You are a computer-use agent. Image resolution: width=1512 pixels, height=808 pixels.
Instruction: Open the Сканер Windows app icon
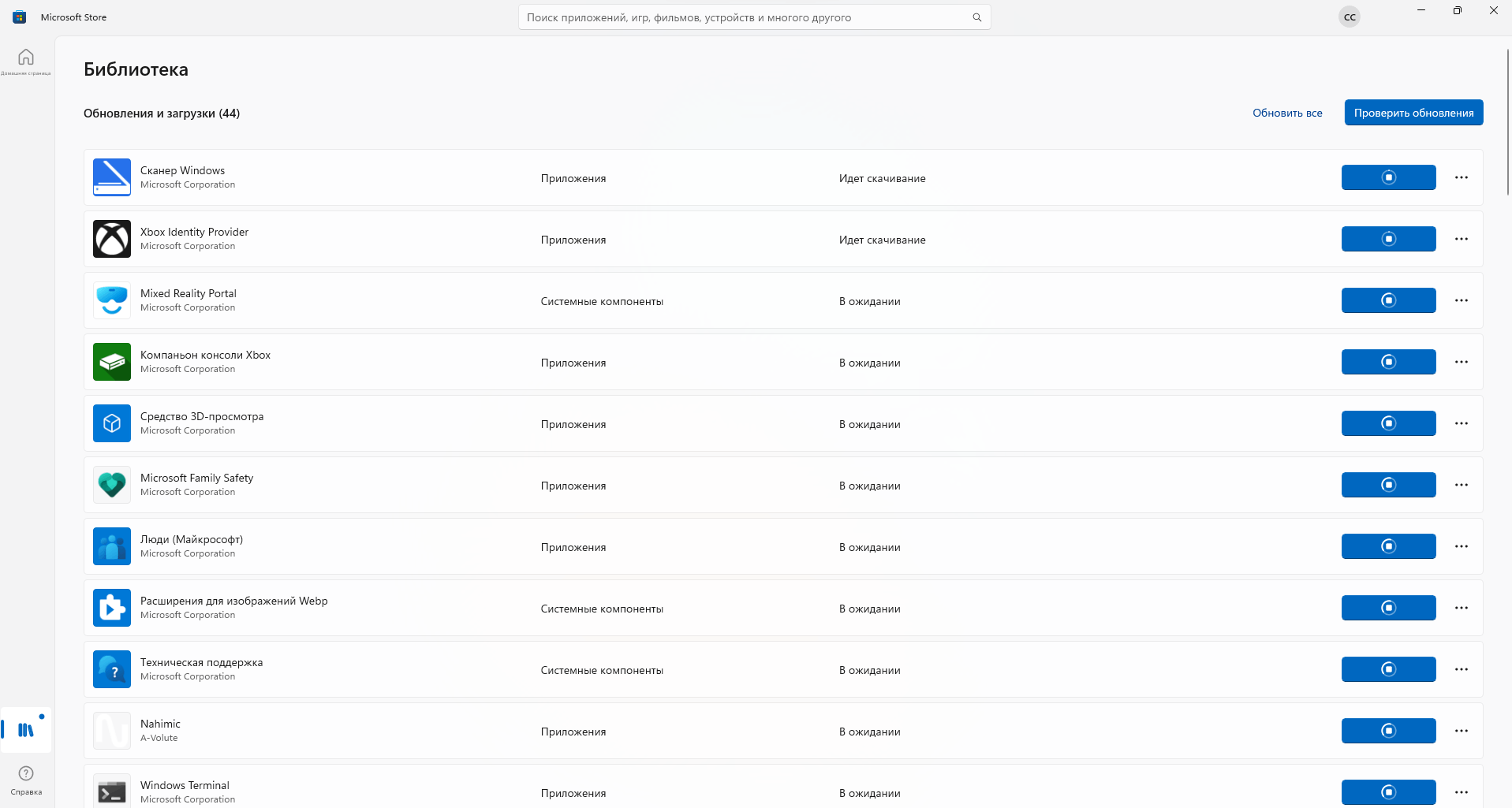(x=112, y=177)
